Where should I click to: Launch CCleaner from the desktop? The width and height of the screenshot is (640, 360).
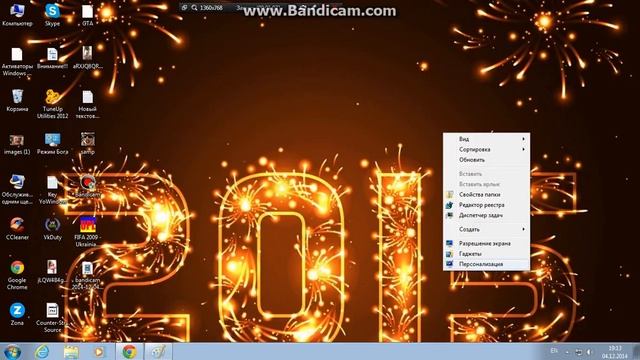click(17, 229)
